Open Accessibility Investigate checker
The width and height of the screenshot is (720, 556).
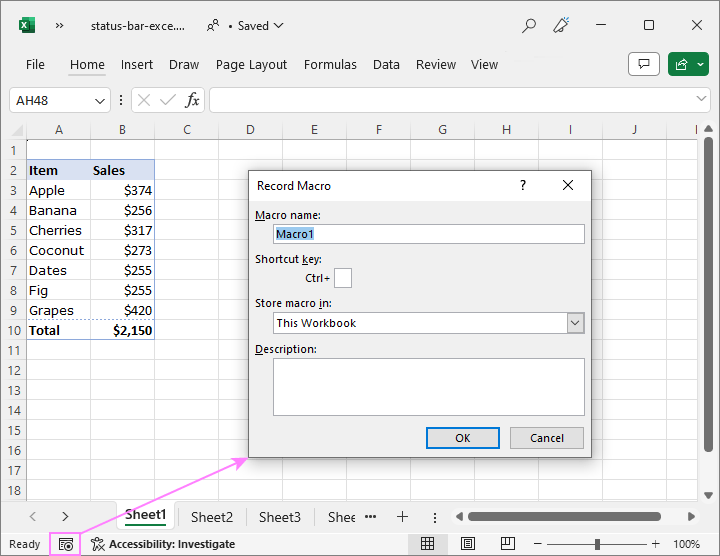[163, 544]
